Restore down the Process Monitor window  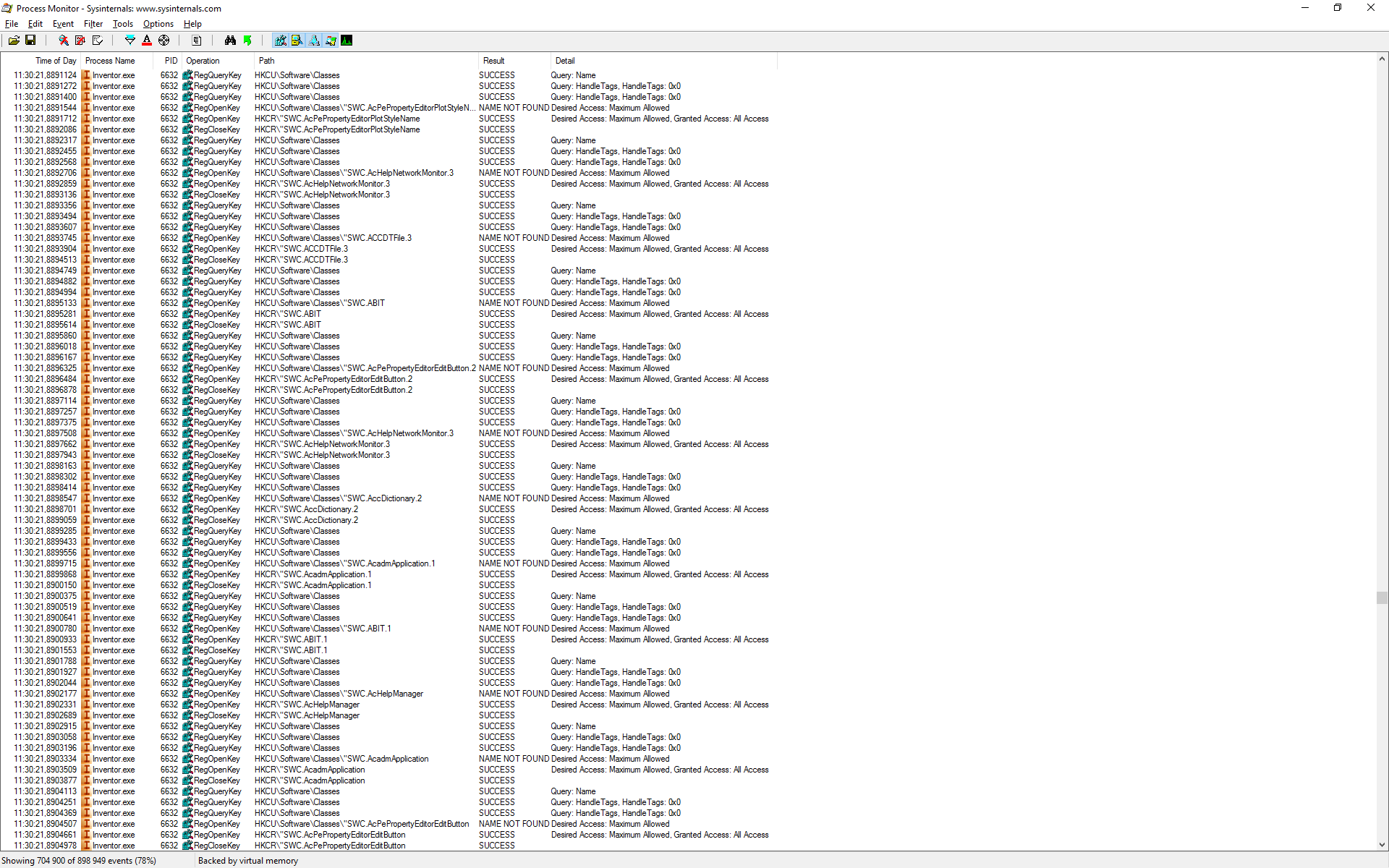[1338, 8]
